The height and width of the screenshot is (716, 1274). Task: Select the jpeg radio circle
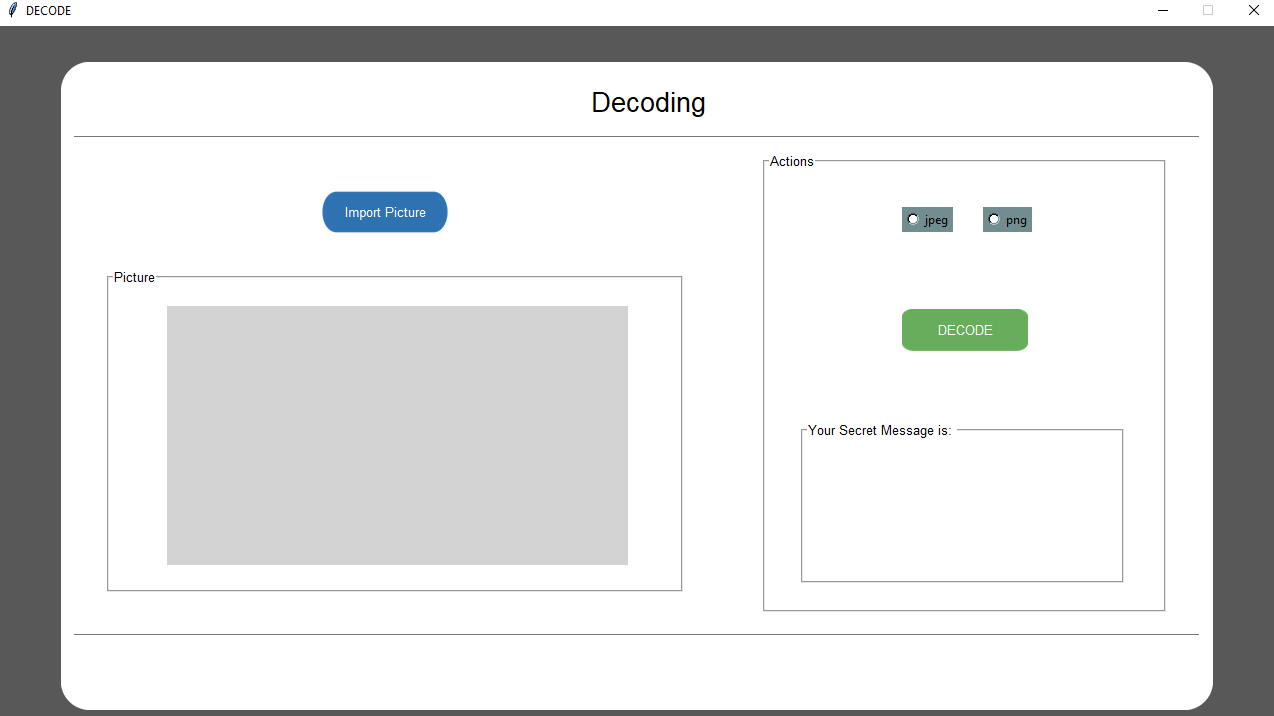click(913, 219)
